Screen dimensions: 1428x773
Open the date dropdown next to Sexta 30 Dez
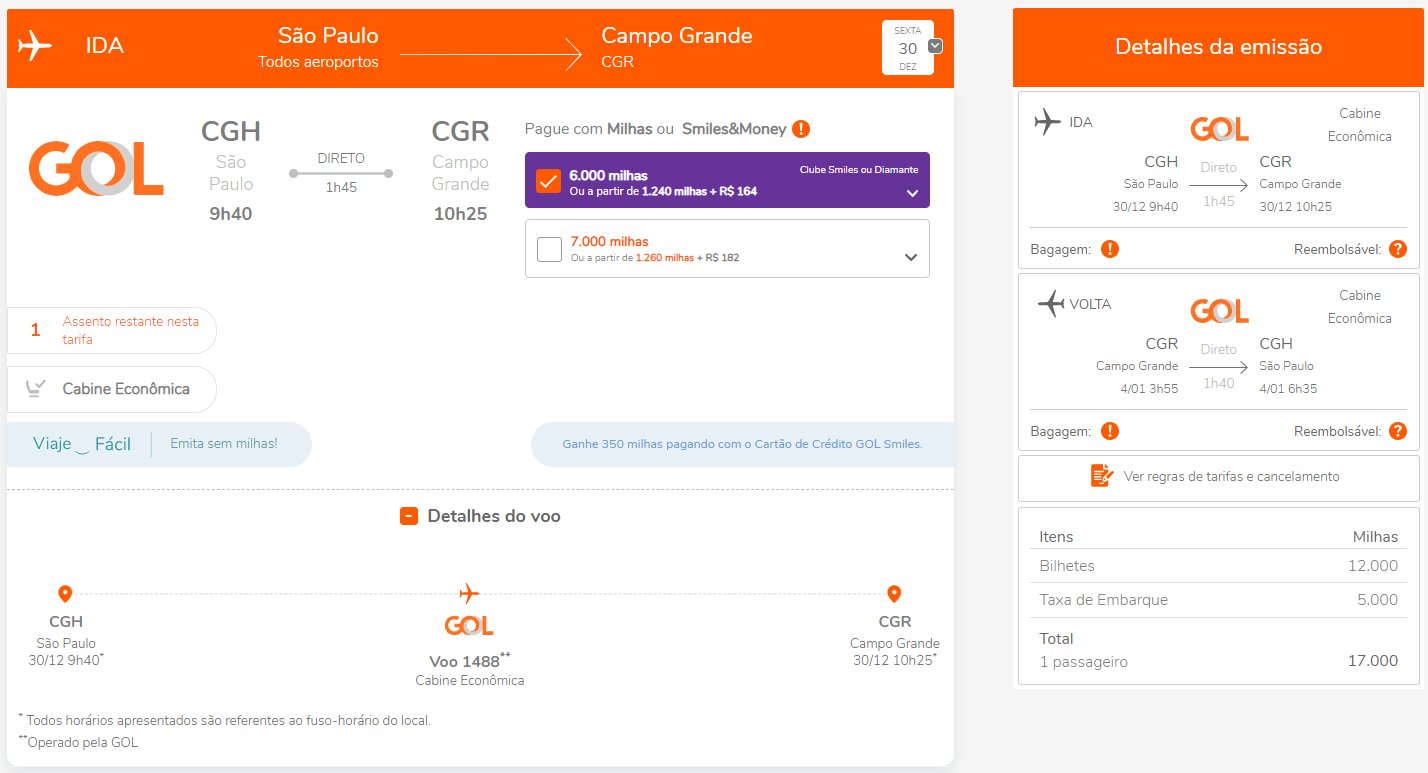coord(935,46)
